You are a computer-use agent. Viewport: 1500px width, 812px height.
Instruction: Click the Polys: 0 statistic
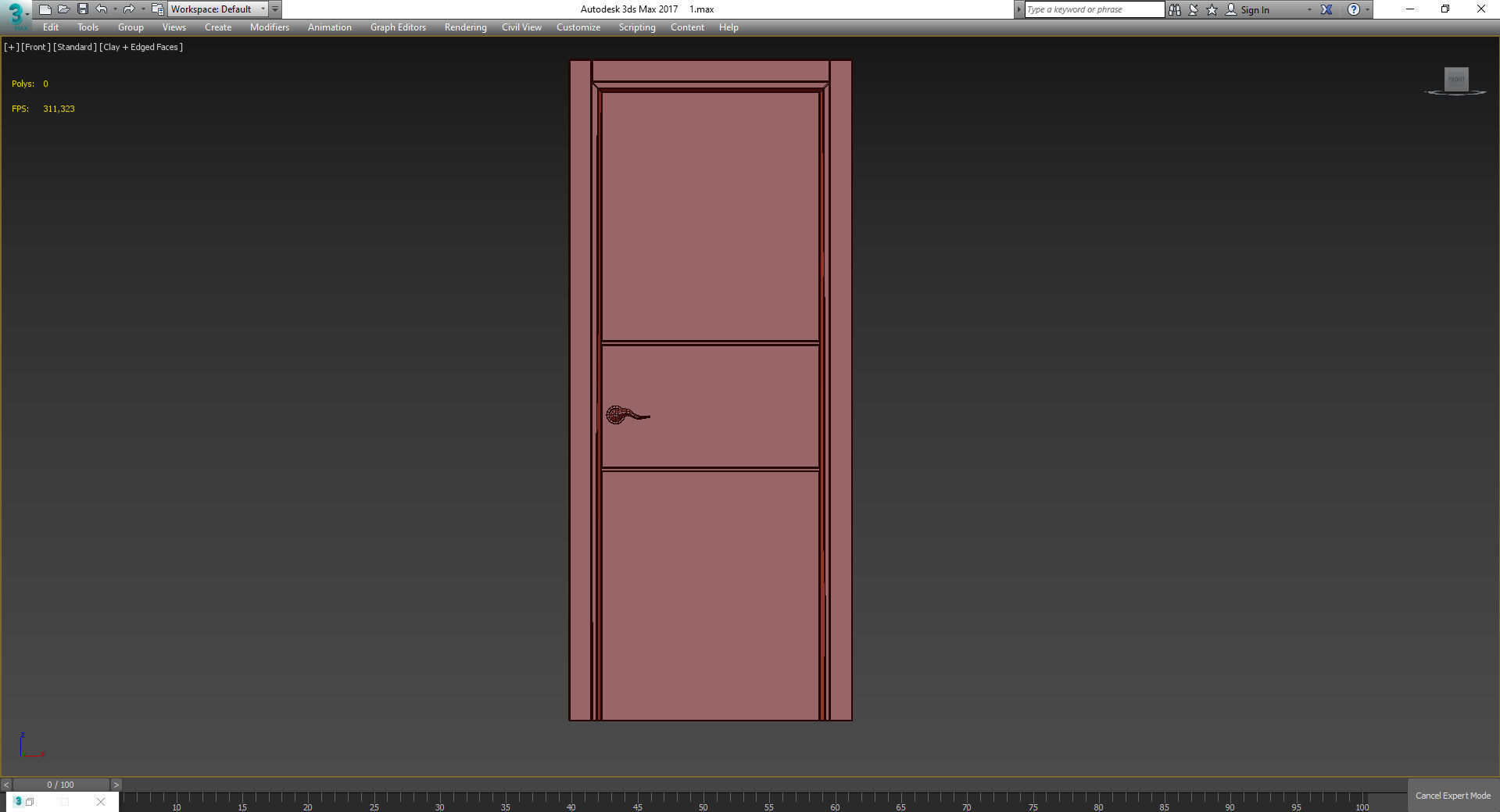pos(30,84)
